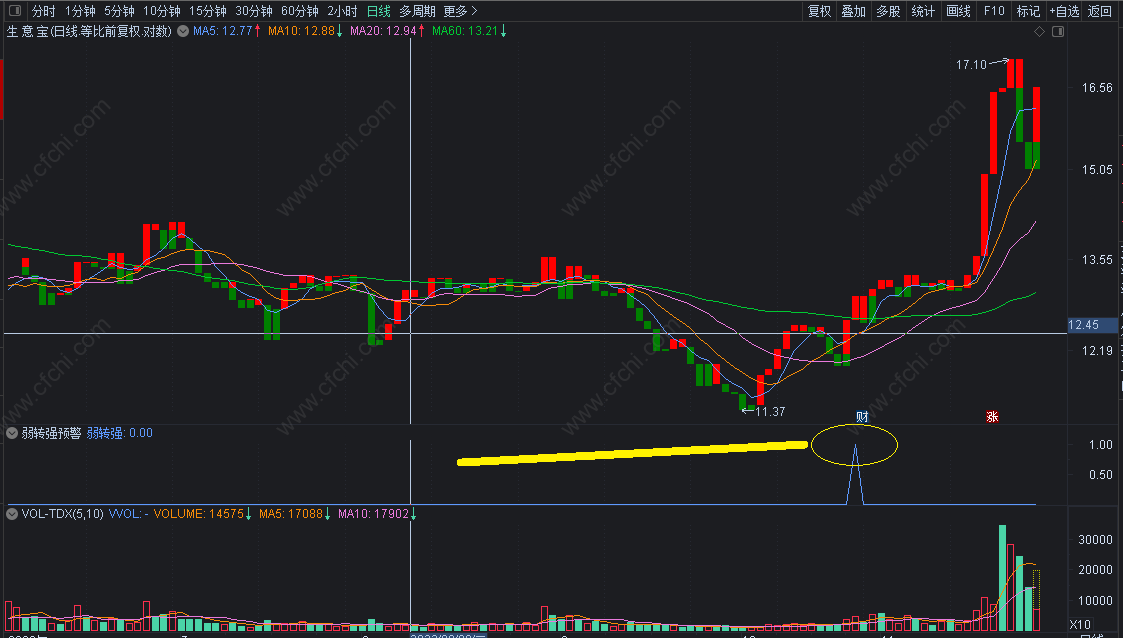The image size is (1123, 638).
Task: Select the 2小时 period
Action: 342,11
